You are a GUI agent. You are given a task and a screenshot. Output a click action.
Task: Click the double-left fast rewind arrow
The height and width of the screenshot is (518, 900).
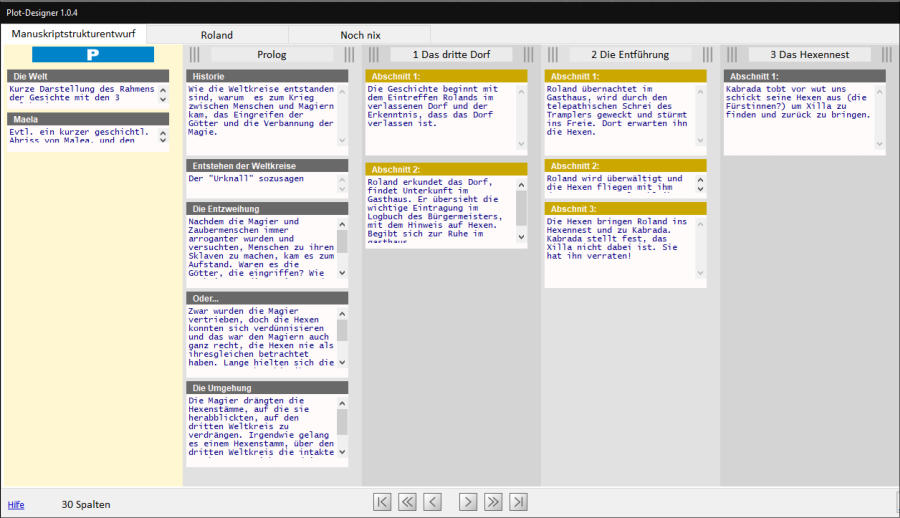407,502
